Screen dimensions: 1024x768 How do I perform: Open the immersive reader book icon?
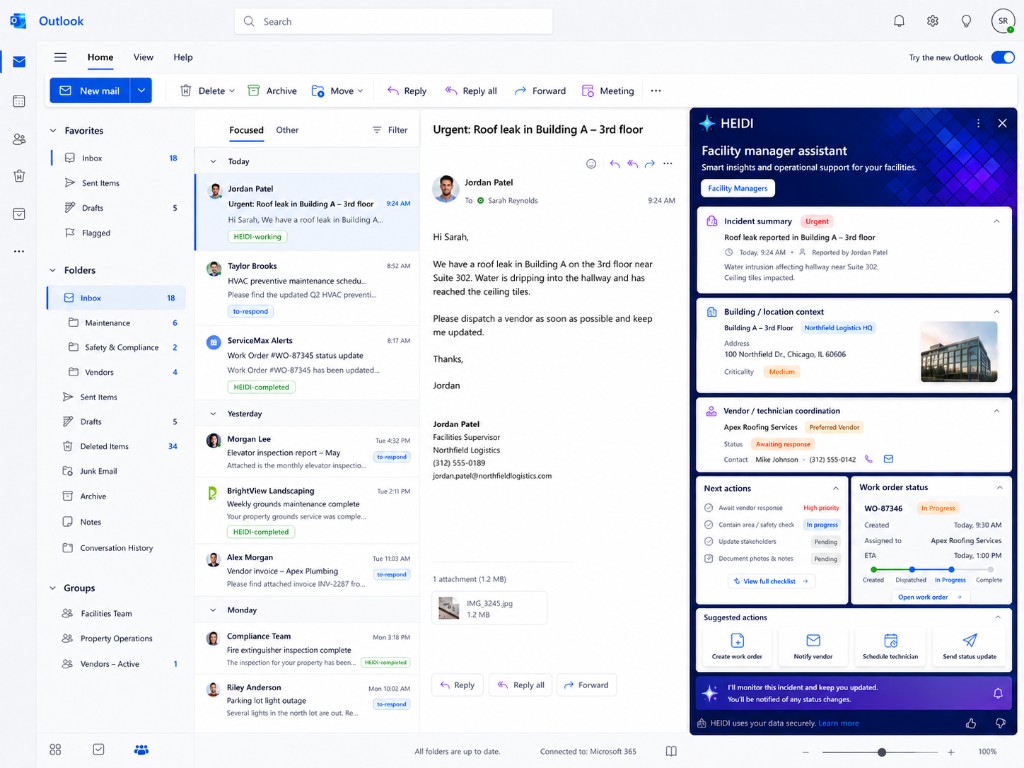tap(671, 751)
